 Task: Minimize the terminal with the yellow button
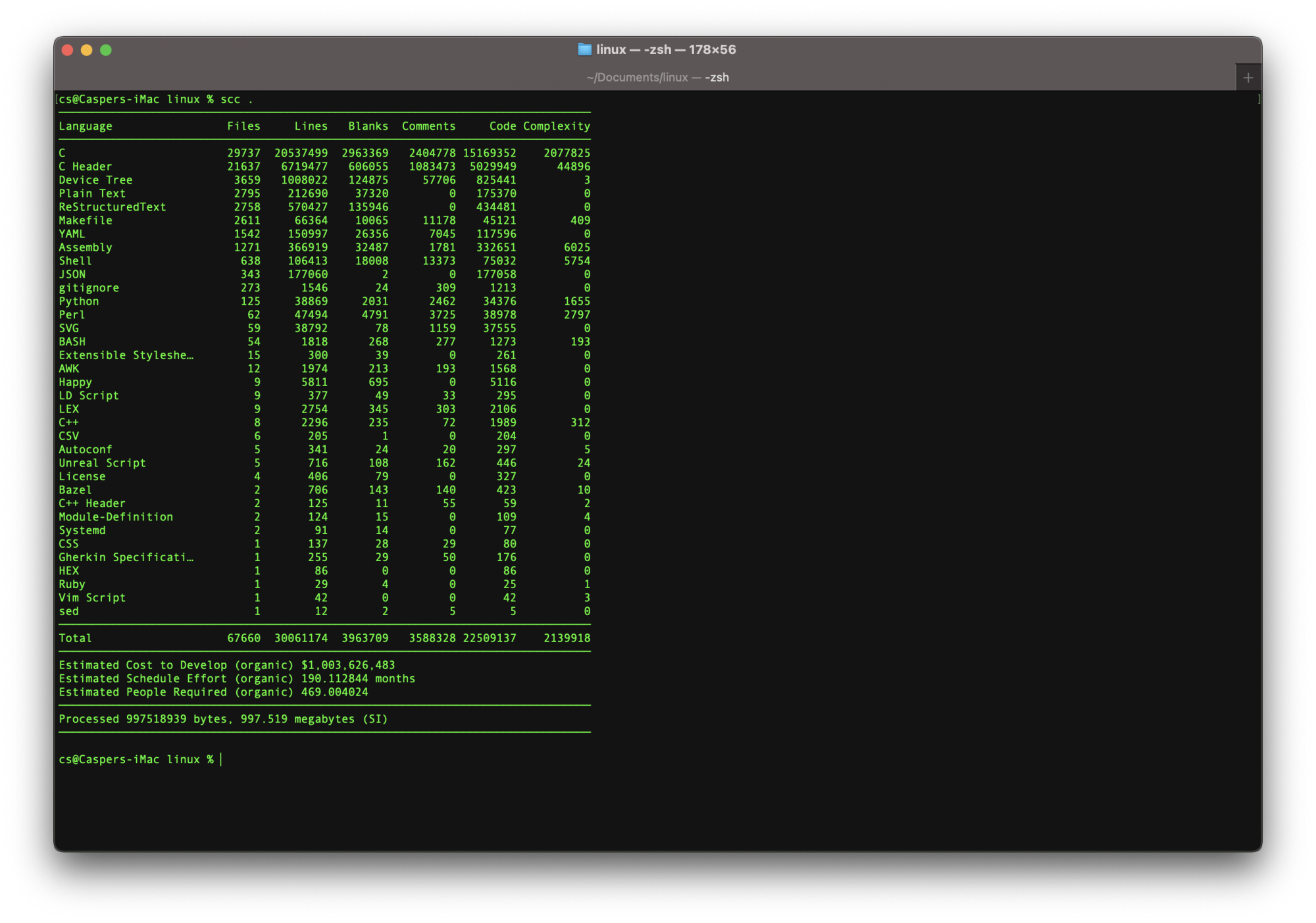click(x=86, y=50)
